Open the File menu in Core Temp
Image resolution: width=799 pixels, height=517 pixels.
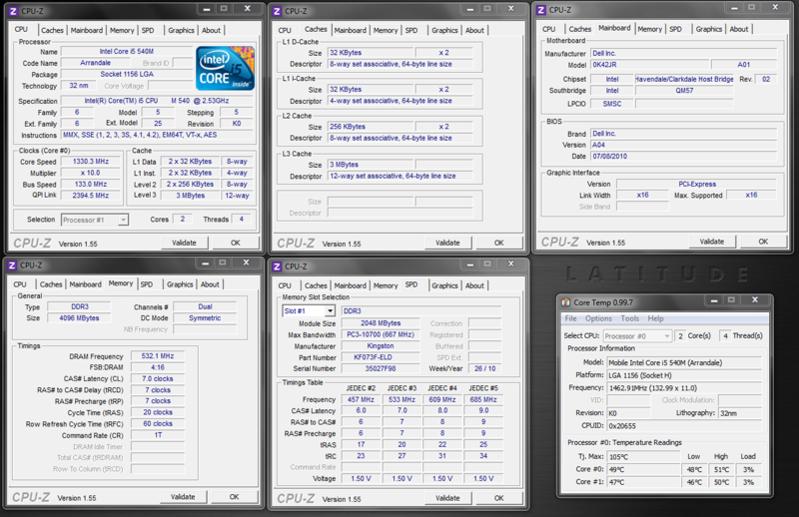[x=571, y=318]
